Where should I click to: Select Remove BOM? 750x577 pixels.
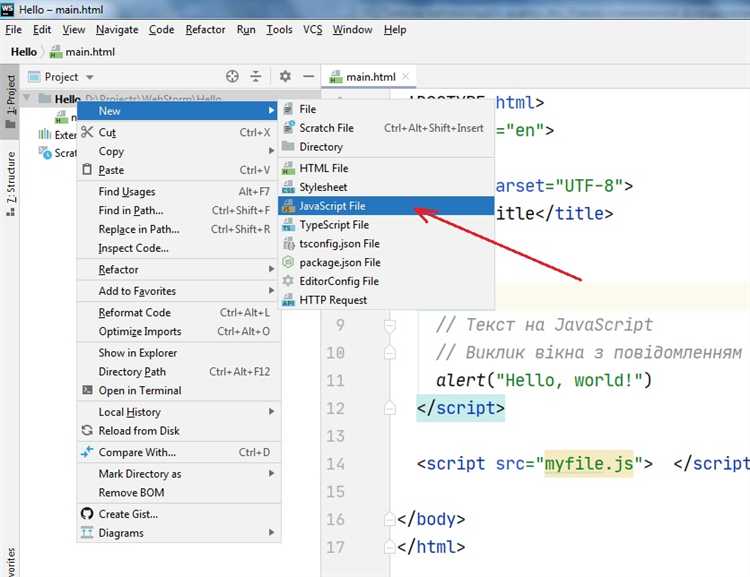pos(179,492)
